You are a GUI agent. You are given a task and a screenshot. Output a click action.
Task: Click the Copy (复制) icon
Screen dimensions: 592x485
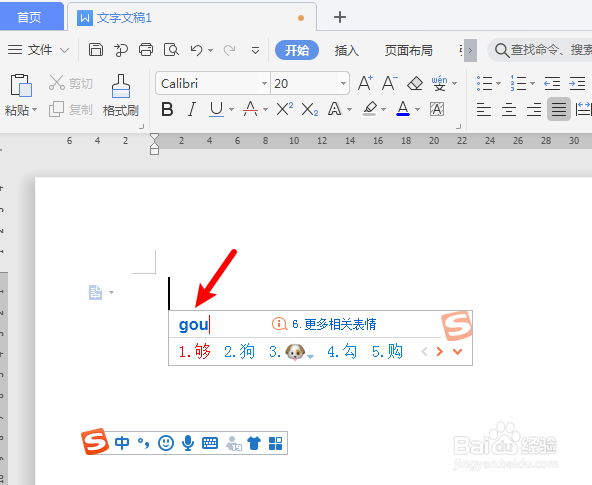[56, 109]
